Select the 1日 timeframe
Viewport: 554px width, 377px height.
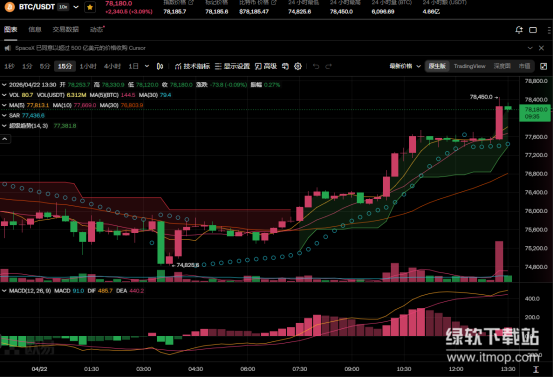point(133,66)
